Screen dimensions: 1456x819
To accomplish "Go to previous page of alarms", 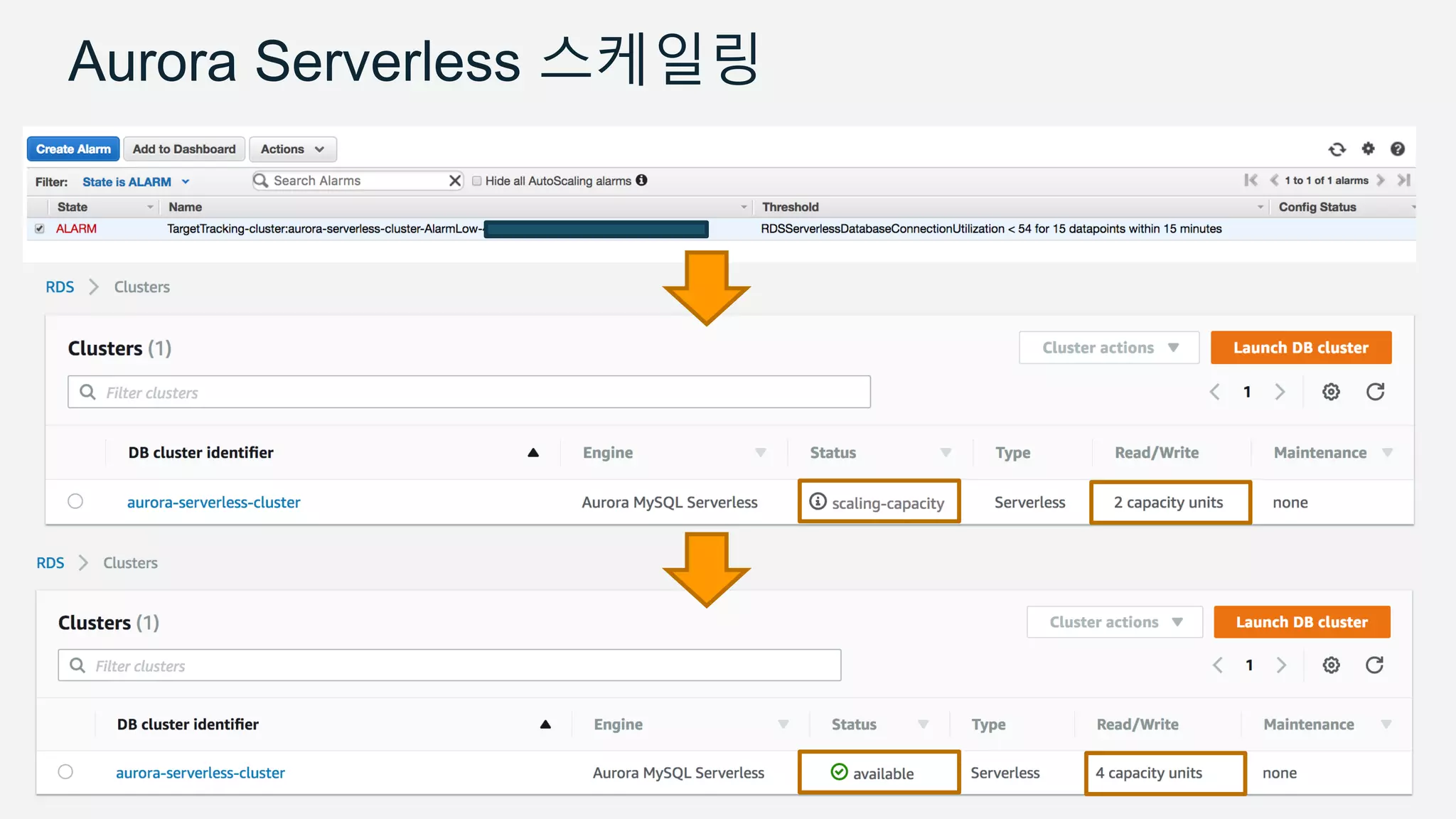I will pos(1273,181).
